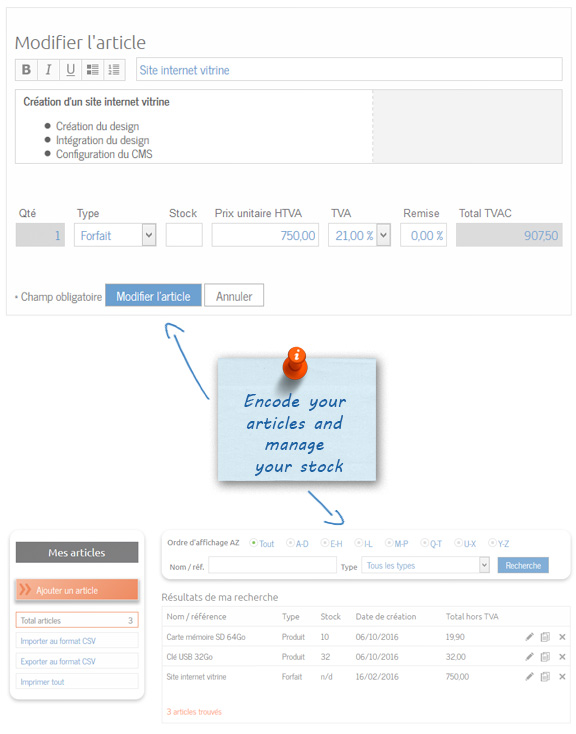Open Exporter au format CSV
This screenshot has height=734, width=576.
coord(77,661)
